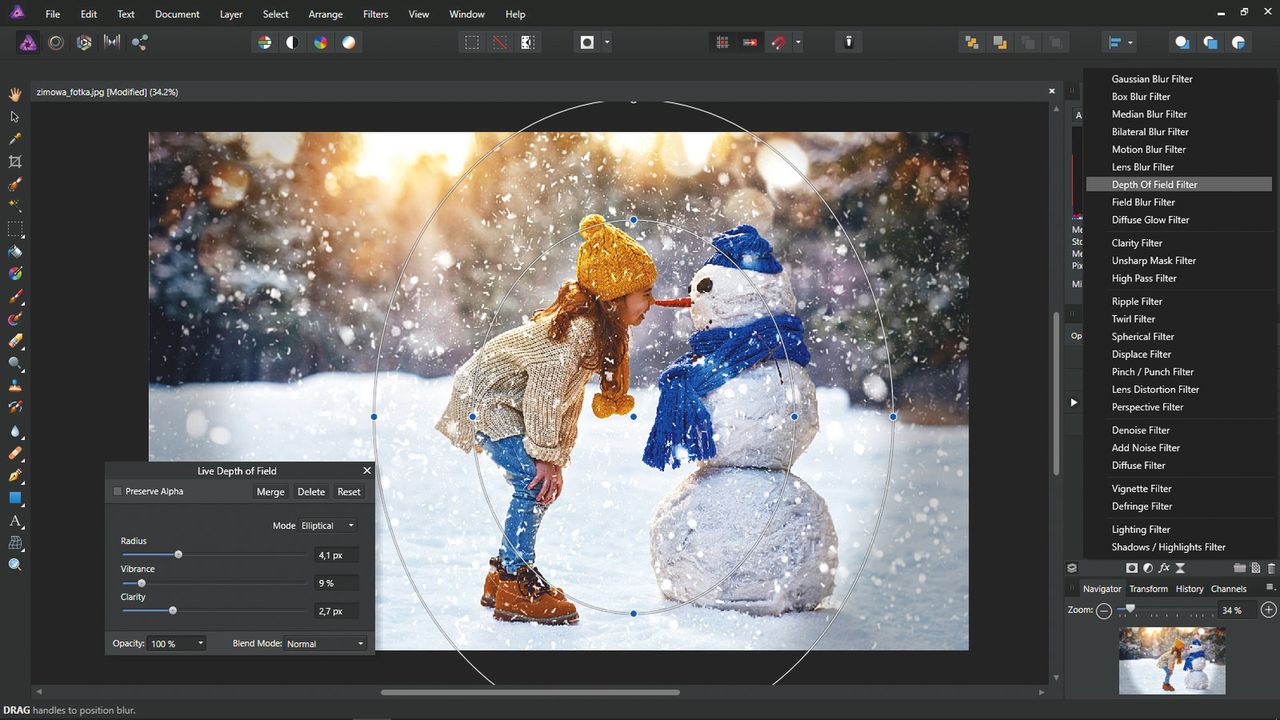Click the Navigator zoom out minus button
This screenshot has height=720, width=1280.
[1104, 610]
